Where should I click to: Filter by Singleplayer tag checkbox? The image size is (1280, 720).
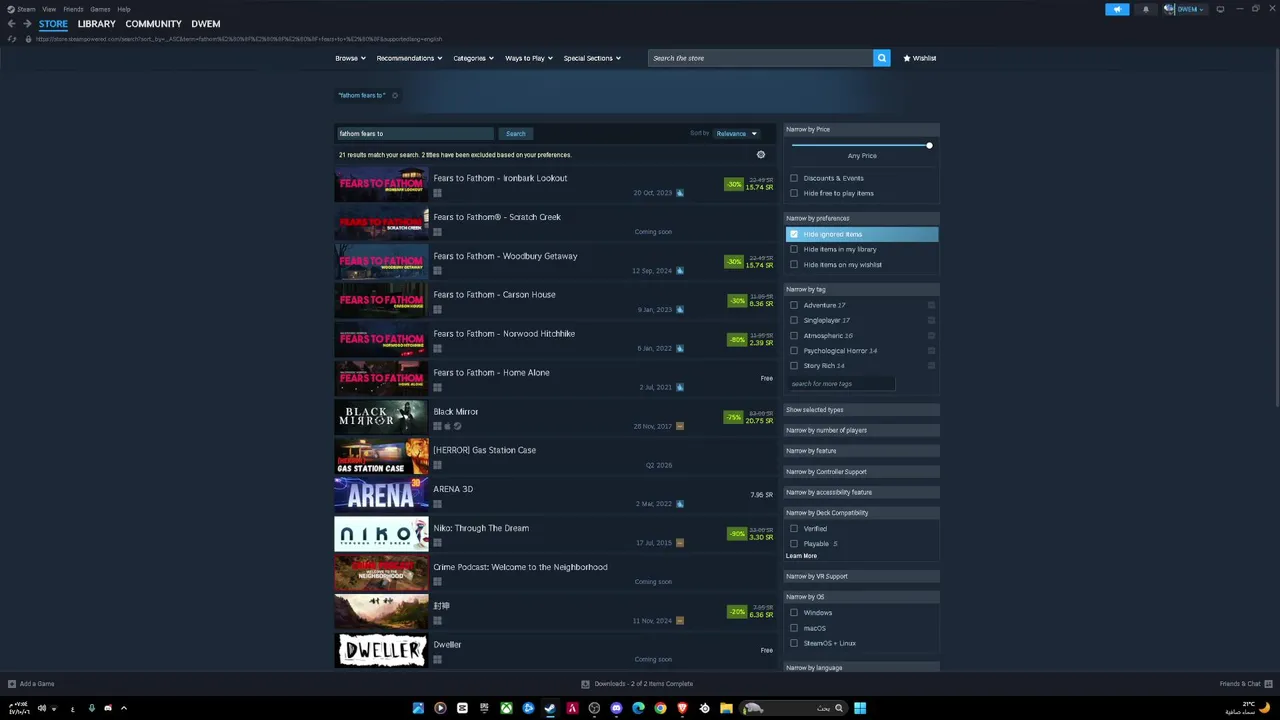pos(794,320)
